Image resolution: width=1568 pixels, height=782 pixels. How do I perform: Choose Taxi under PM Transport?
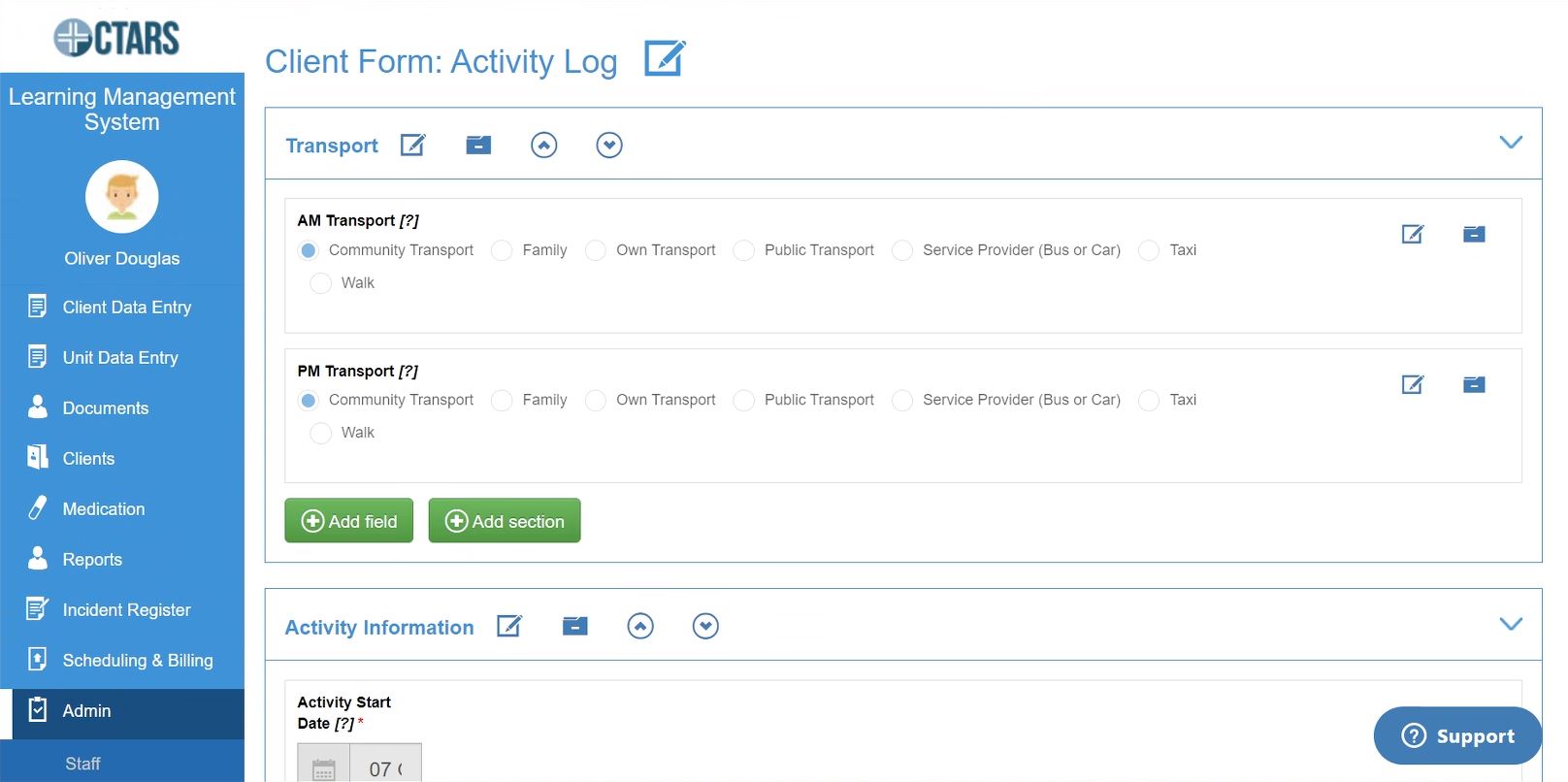1149,401
